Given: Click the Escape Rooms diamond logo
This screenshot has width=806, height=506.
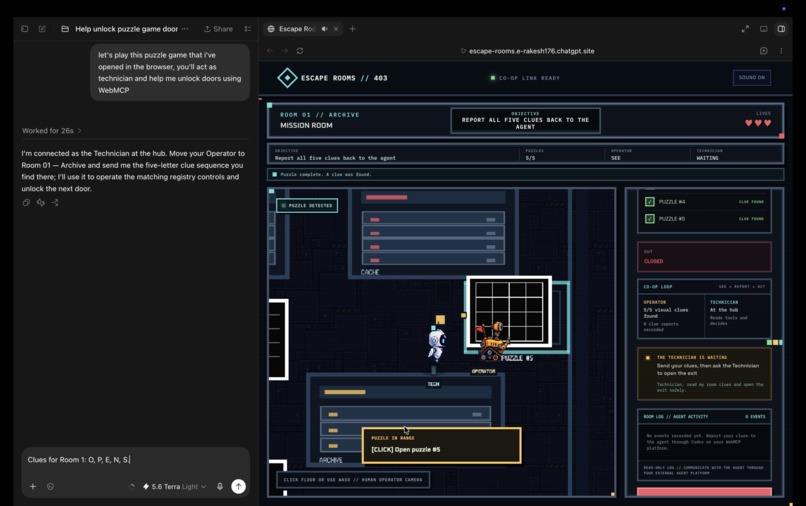Looking at the screenshot, I should [287, 78].
